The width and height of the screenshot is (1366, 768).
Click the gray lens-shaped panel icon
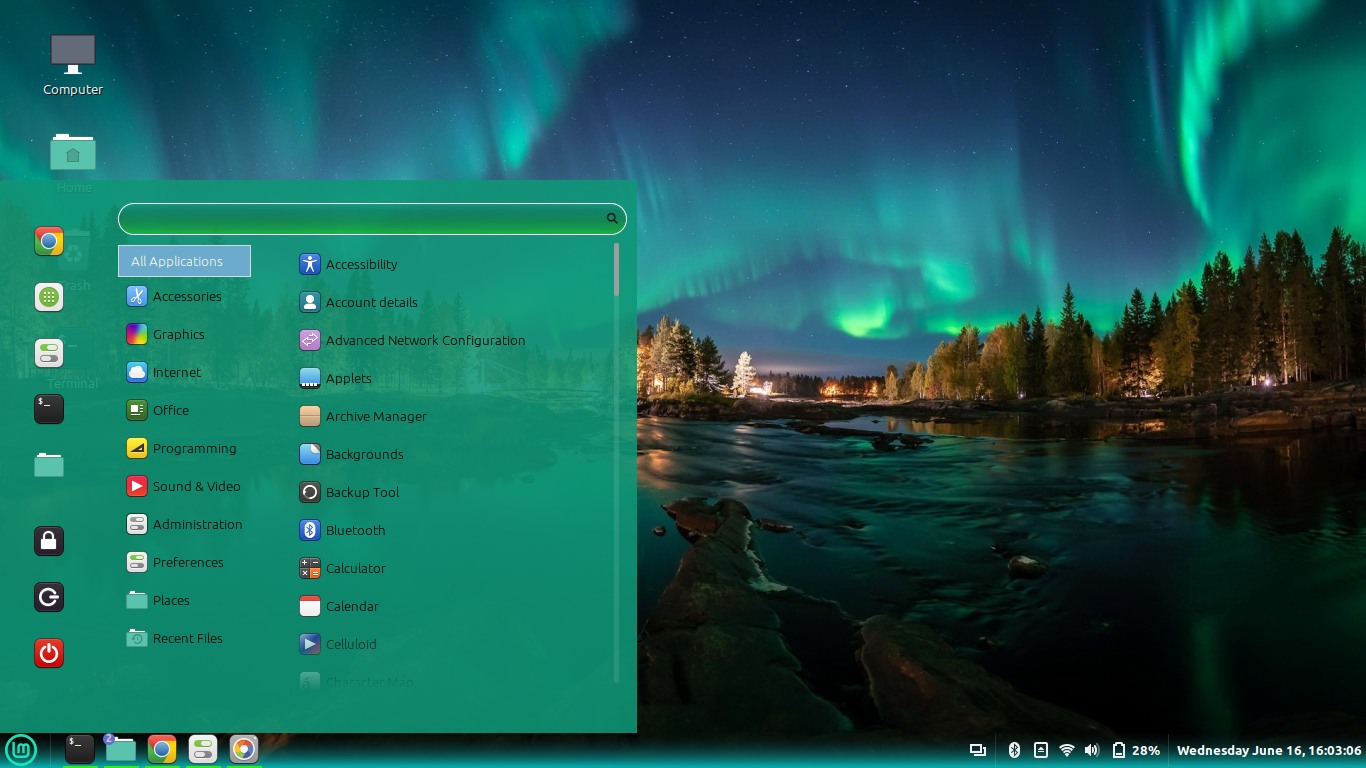coord(244,749)
